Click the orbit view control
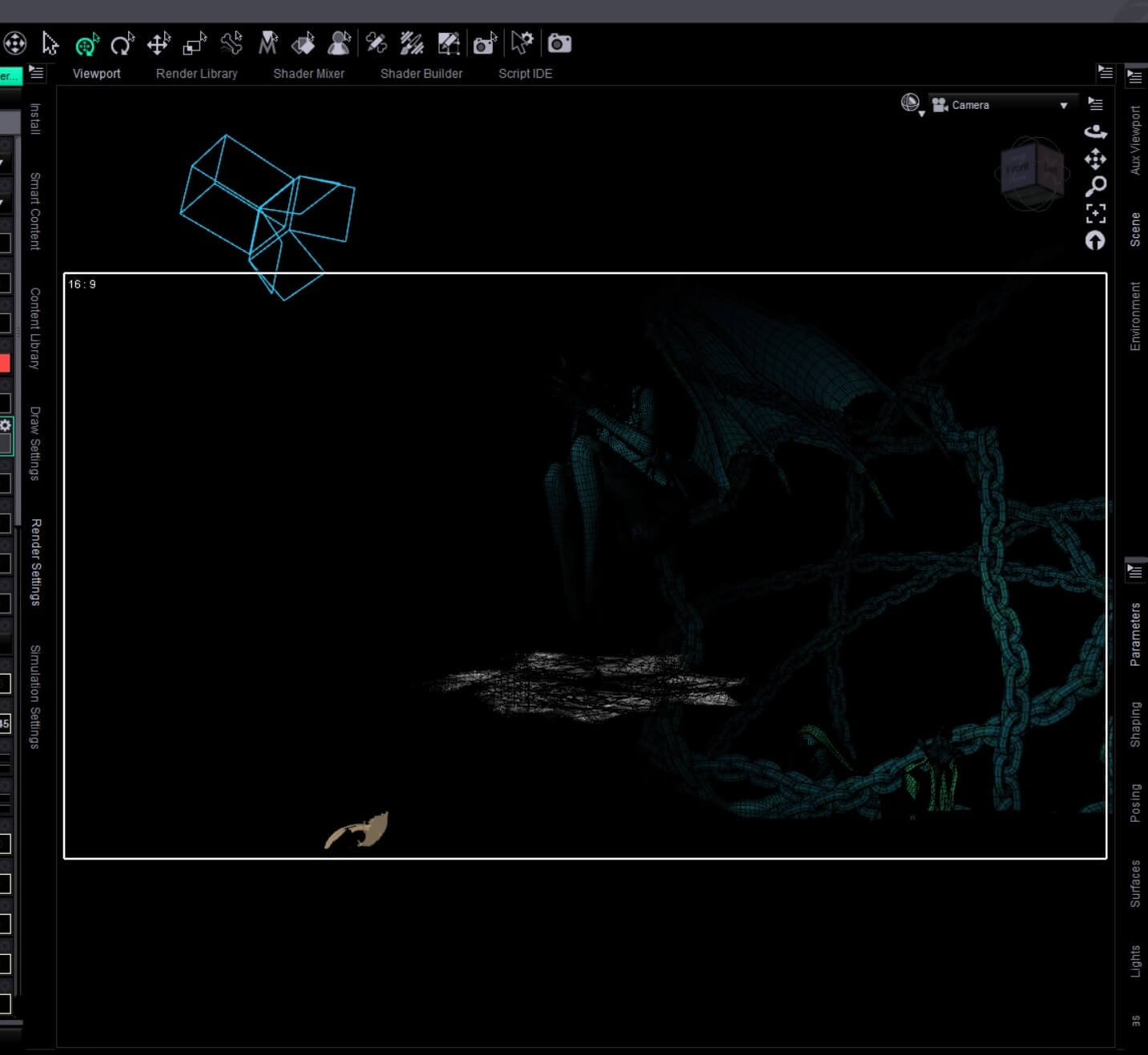 [1095, 131]
